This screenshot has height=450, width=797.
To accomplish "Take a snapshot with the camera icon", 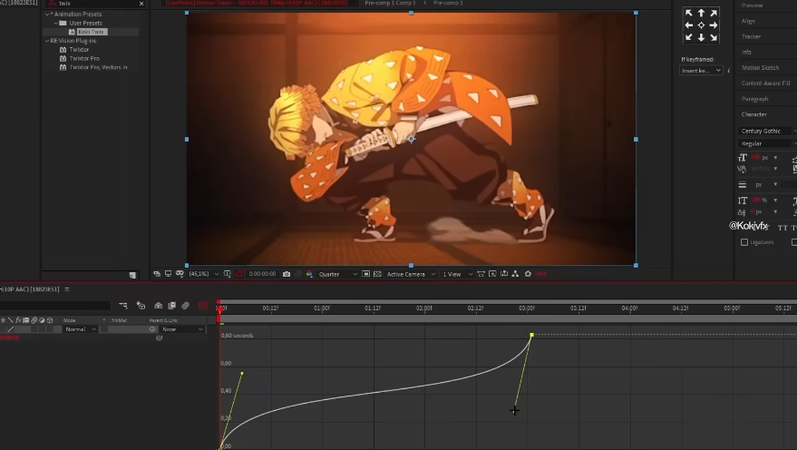I will point(287,274).
